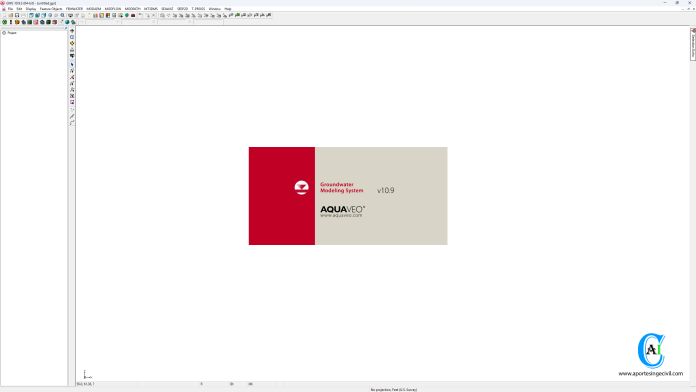Choose the Select Objects arrow tool
Screen dimensions: 696x392
(x=72, y=64)
